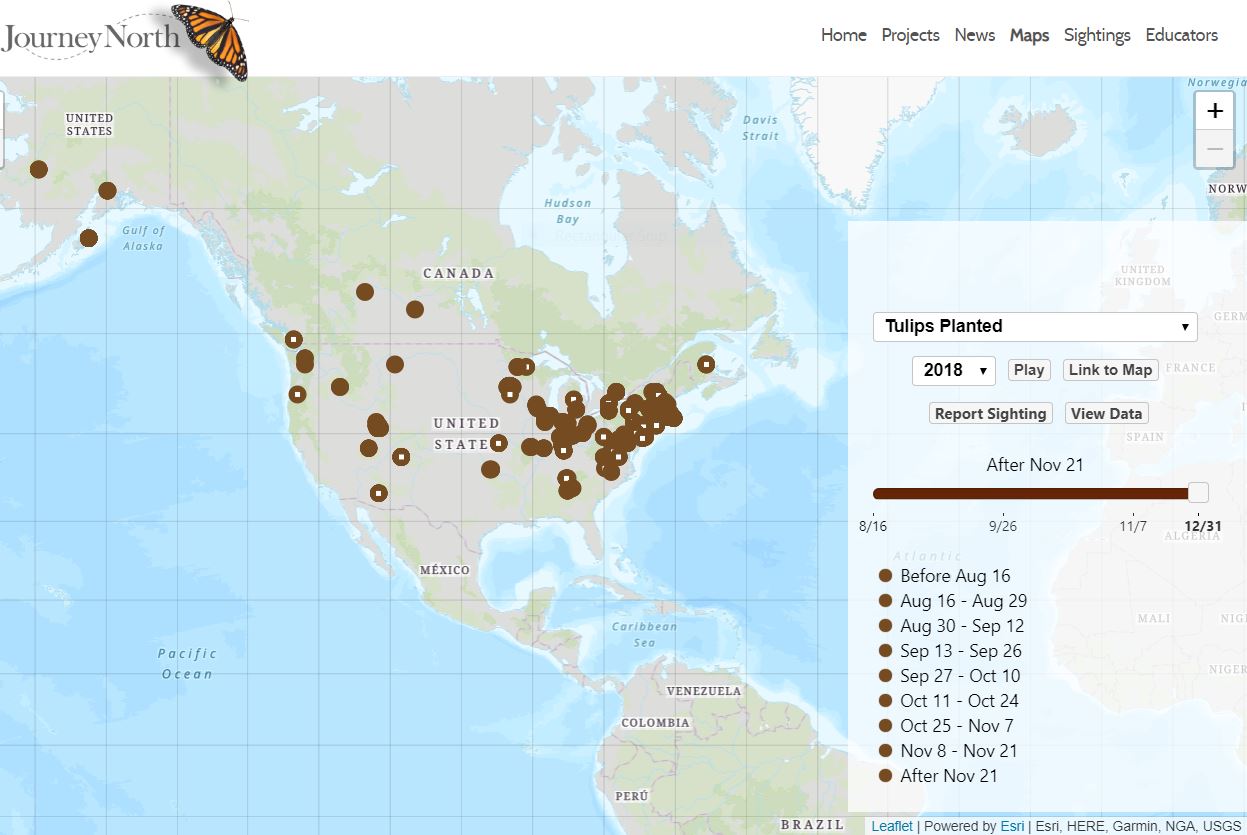1247x835 pixels.
Task: Click the legend dot for After Nov 21
Action: tap(884, 775)
